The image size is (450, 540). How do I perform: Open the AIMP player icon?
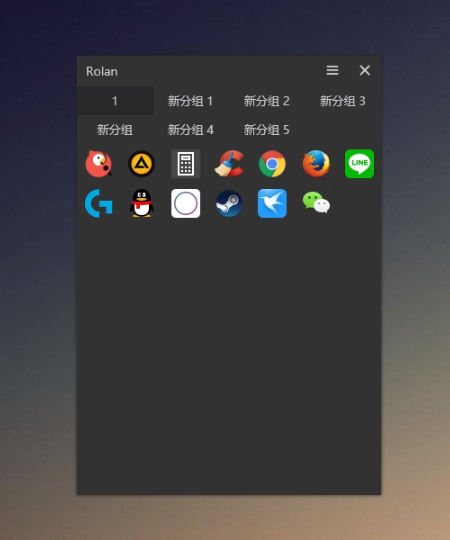pyautogui.click(x=142, y=164)
